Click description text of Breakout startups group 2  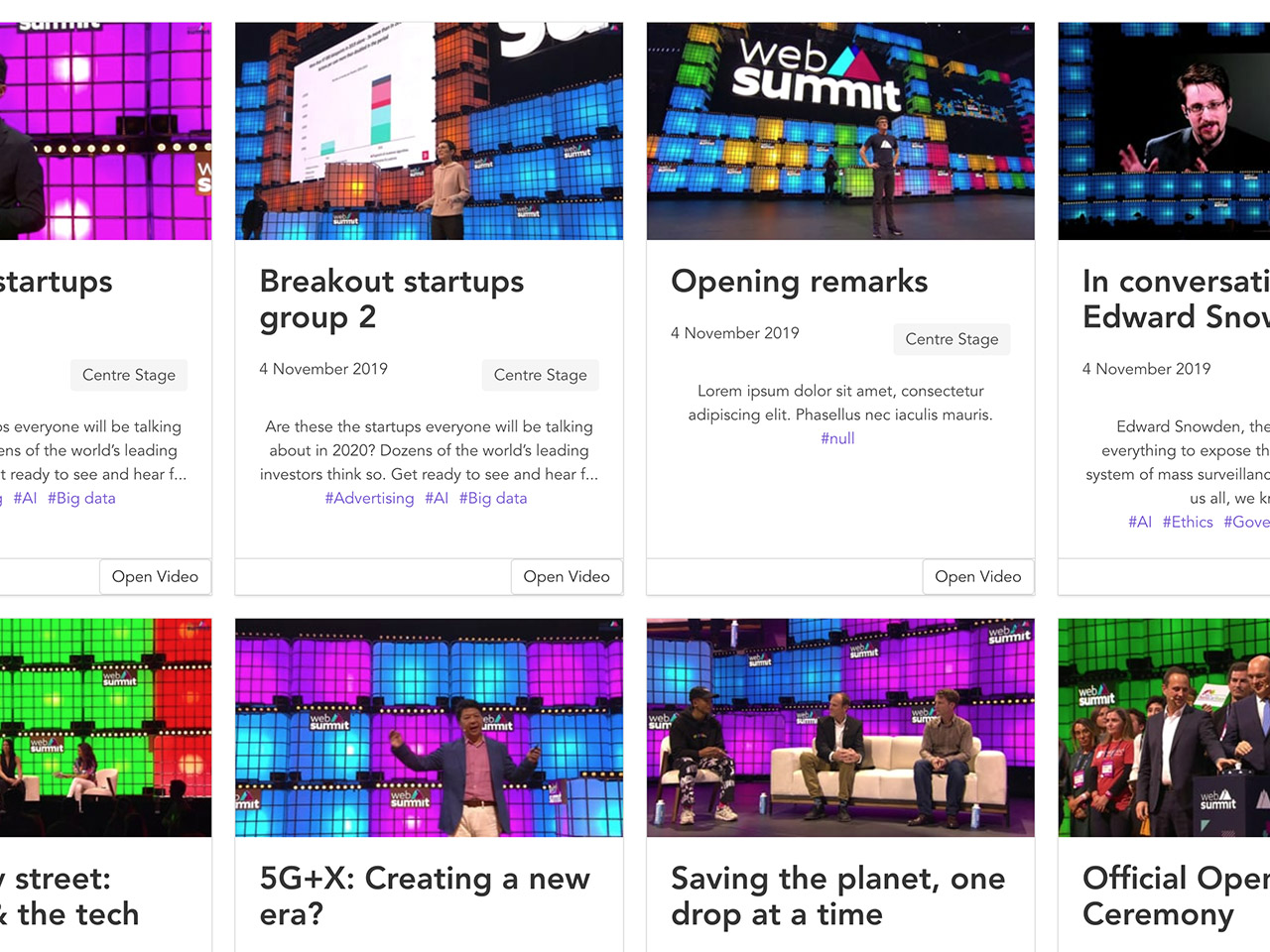[429, 450]
